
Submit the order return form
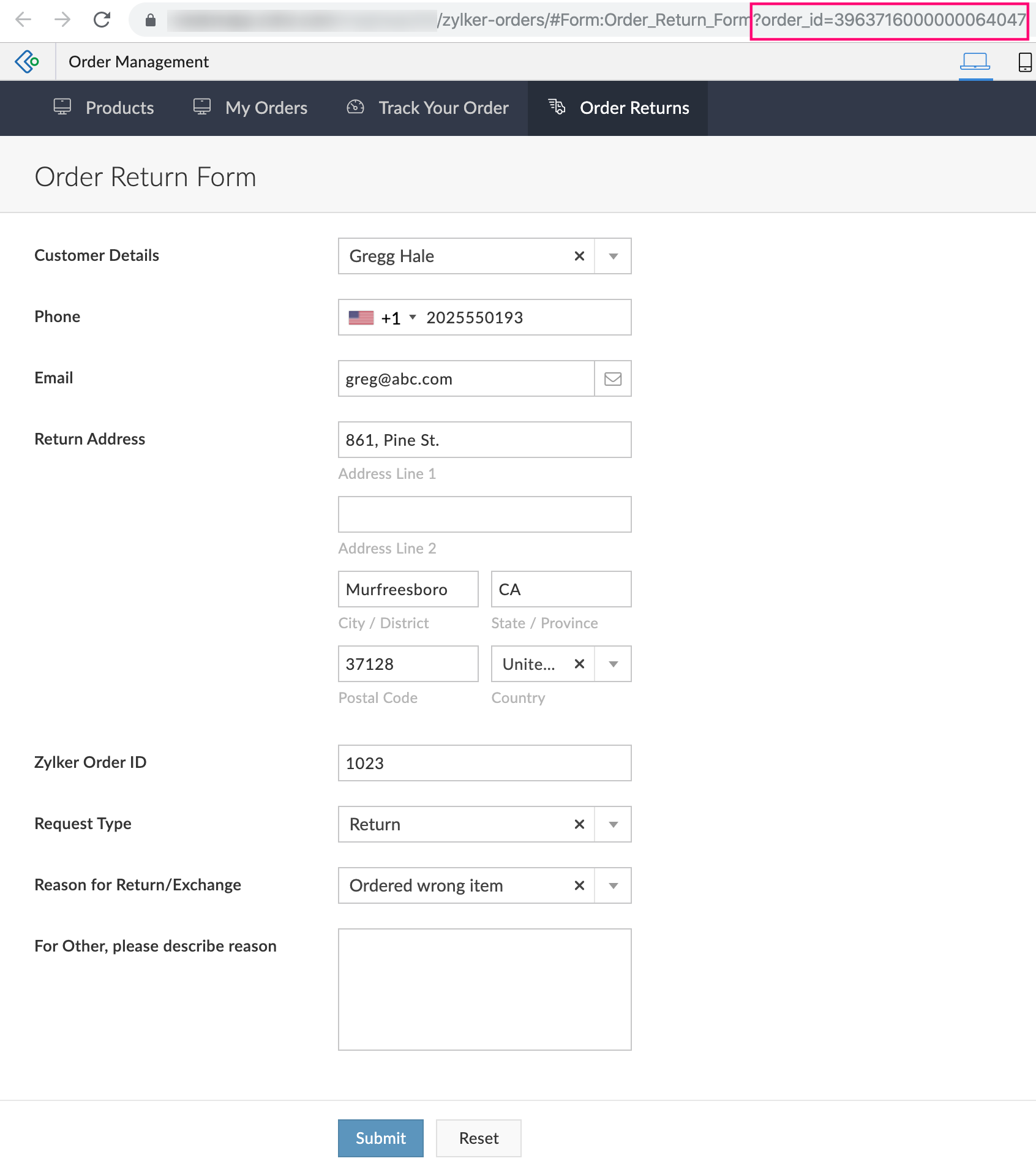(x=380, y=1138)
